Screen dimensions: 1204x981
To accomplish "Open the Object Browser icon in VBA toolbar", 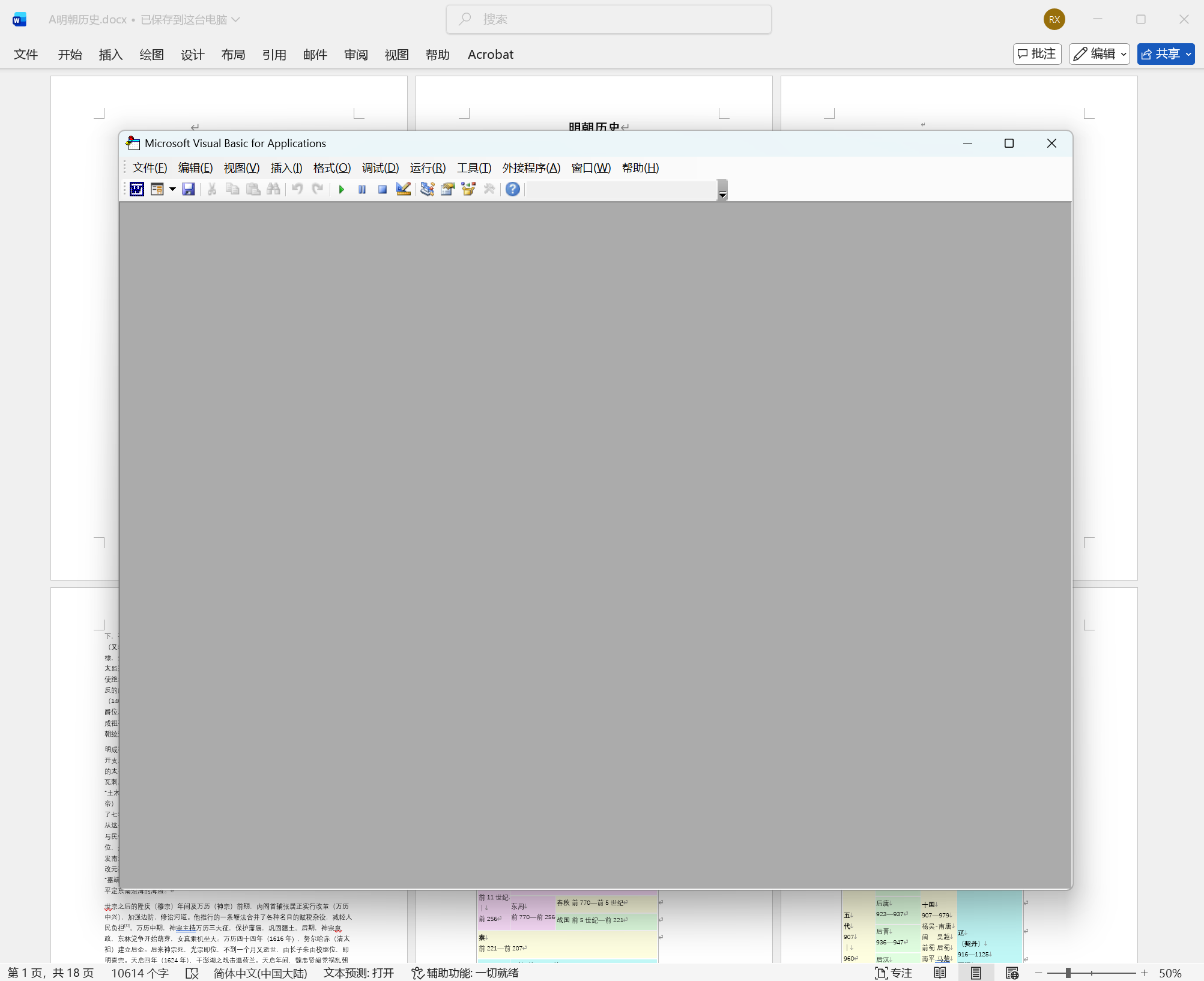I will (468, 189).
